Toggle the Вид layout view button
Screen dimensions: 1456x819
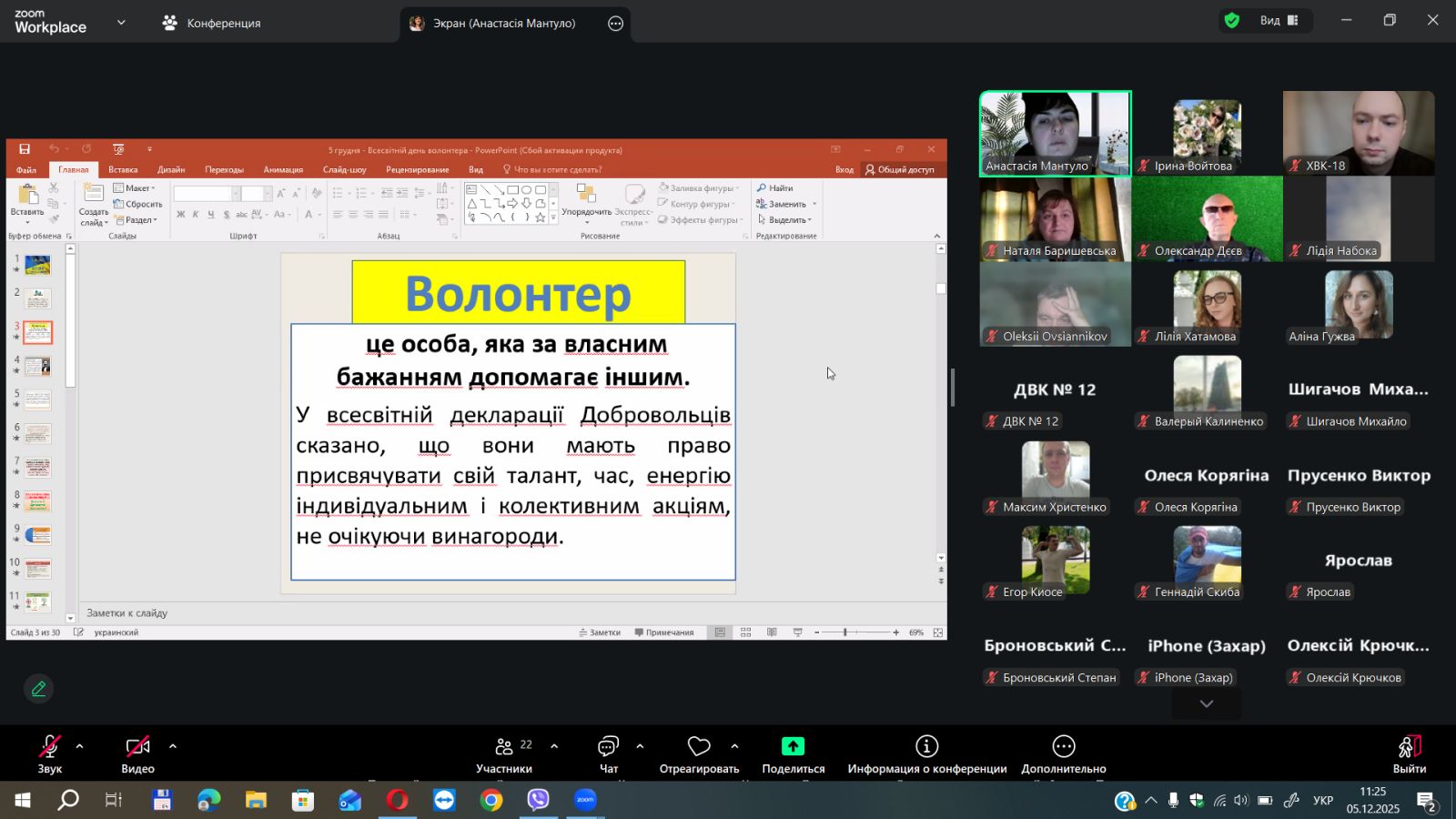1279,21
